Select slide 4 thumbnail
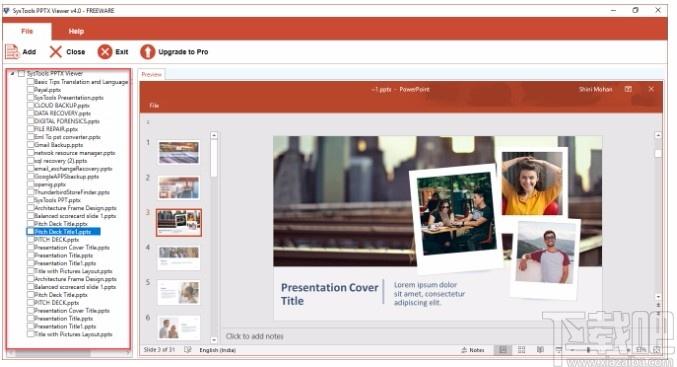 179,258
